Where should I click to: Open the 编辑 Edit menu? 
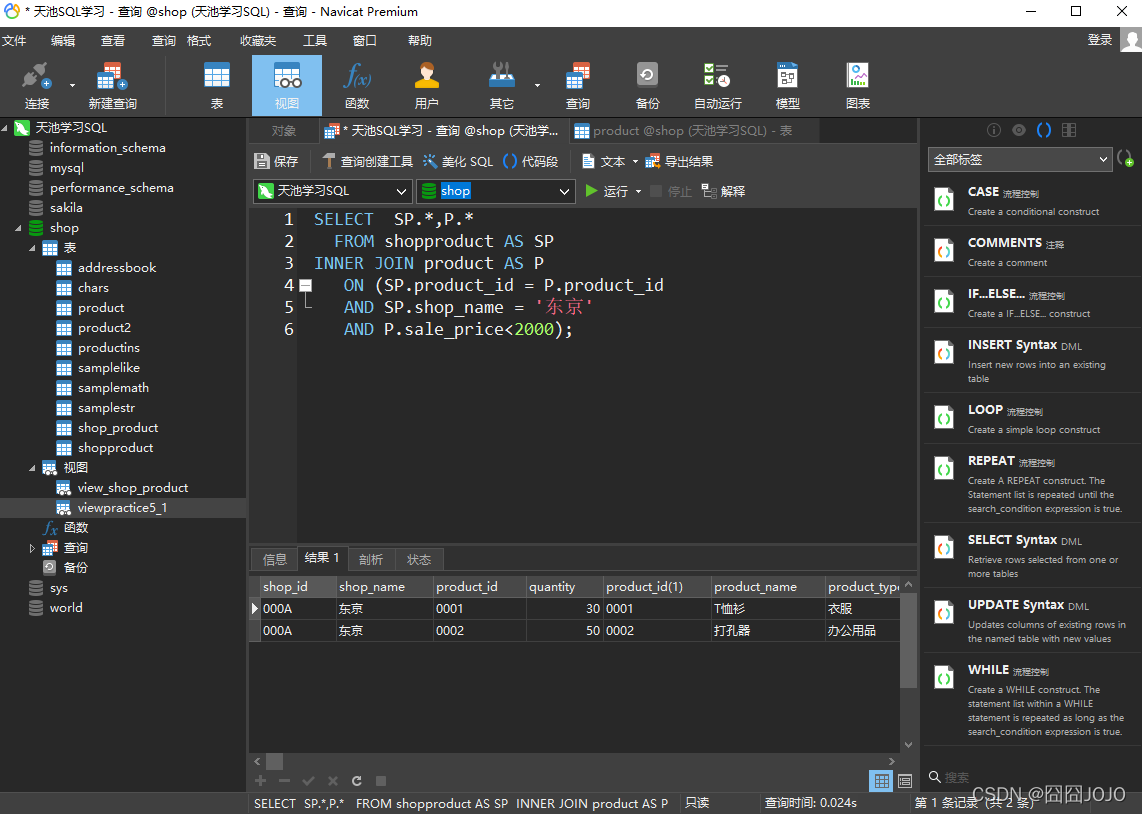(63, 41)
